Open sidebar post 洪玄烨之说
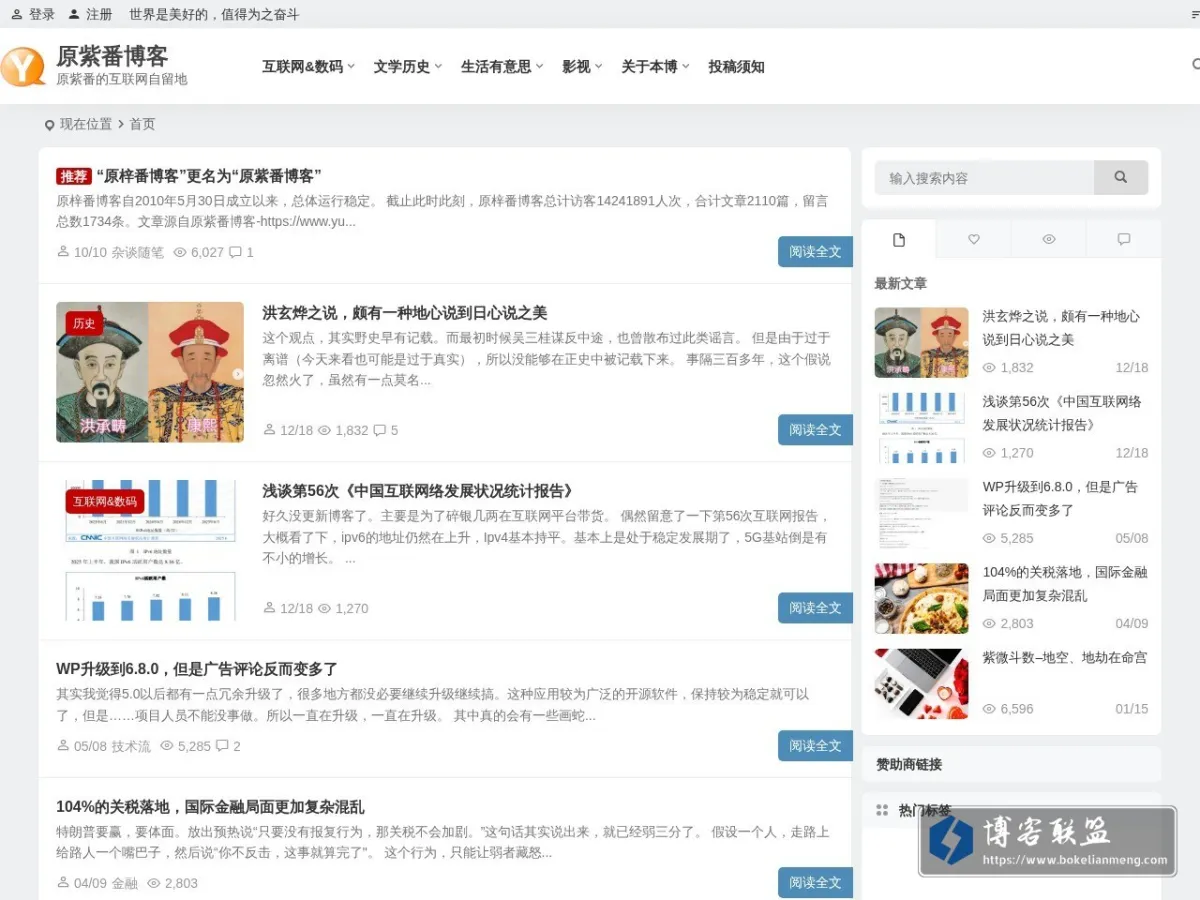The height and width of the screenshot is (900, 1200). pyautogui.click(x=1061, y=328)
